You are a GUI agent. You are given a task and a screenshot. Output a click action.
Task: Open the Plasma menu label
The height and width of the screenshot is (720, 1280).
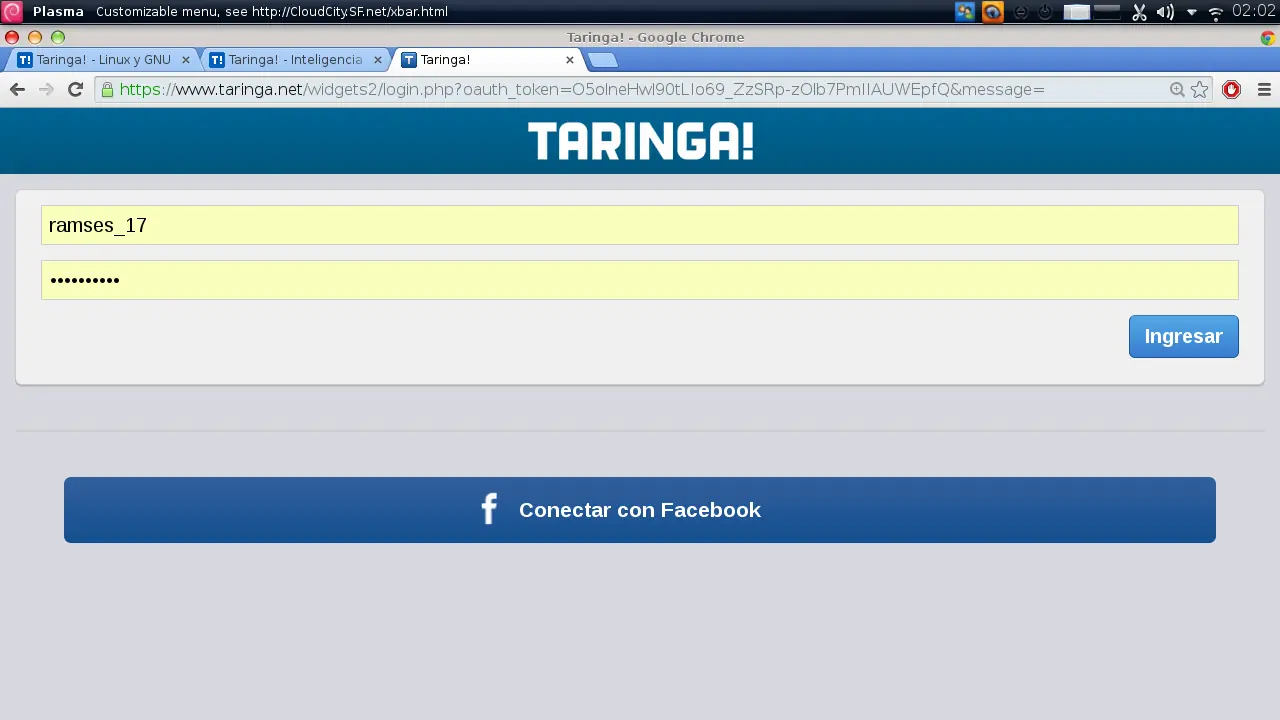(x=58, y=12)
